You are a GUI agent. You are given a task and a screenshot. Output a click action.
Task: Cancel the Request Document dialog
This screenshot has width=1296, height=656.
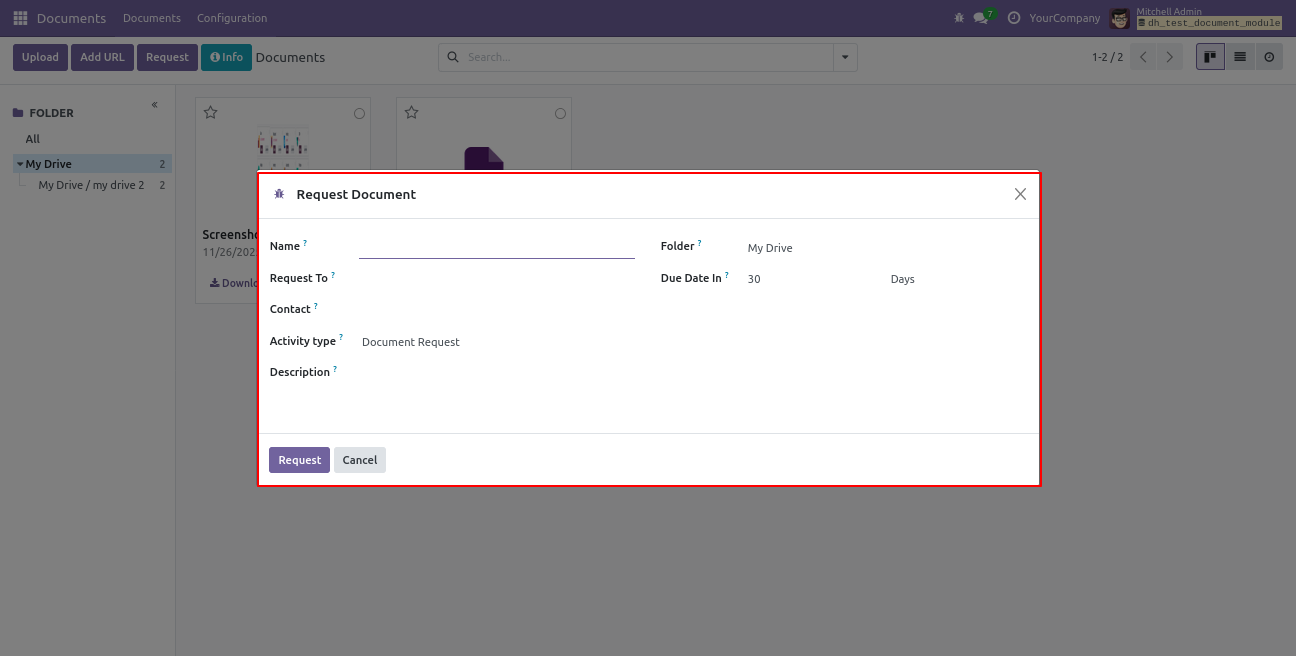(x=360, y=460)
